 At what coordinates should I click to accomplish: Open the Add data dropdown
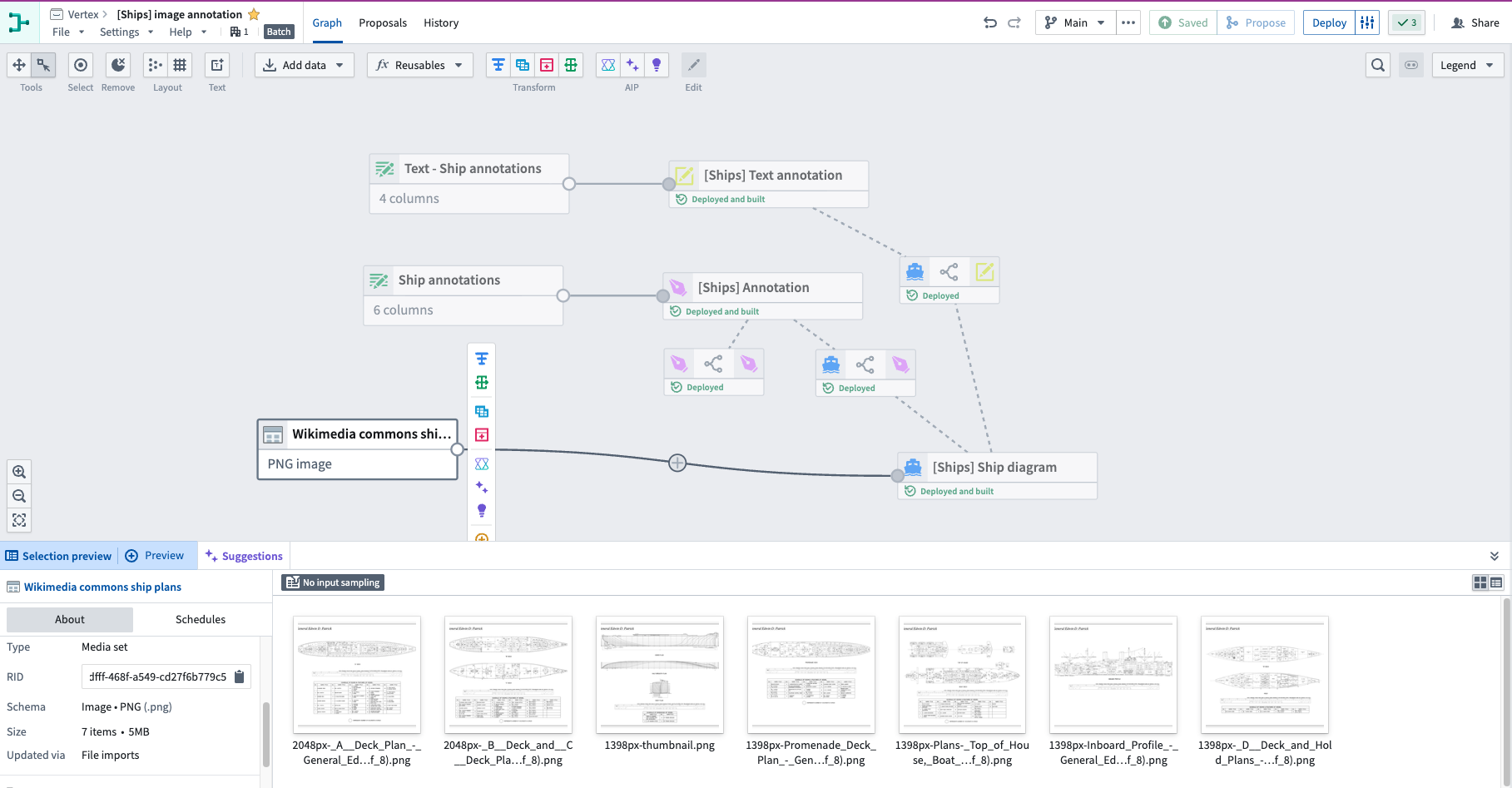(304, 65)
